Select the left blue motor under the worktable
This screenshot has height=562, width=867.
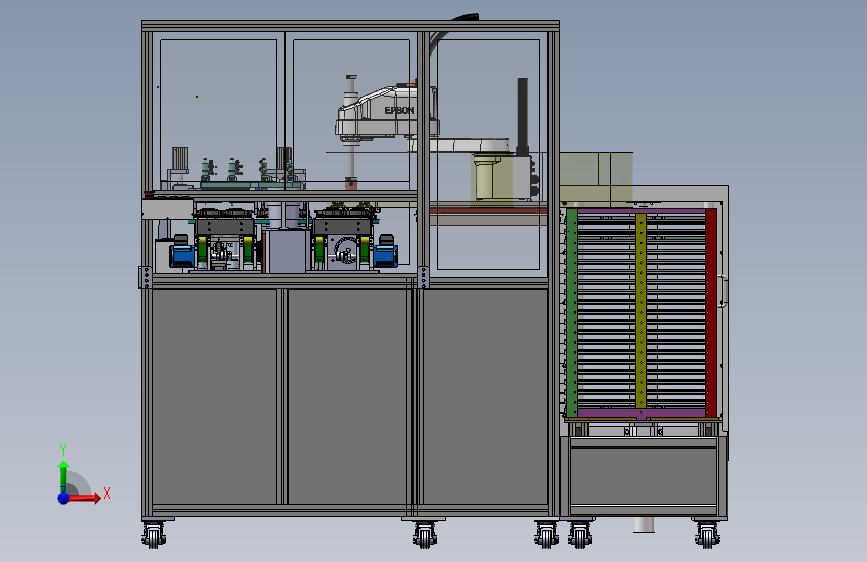[x=182, y=255]
